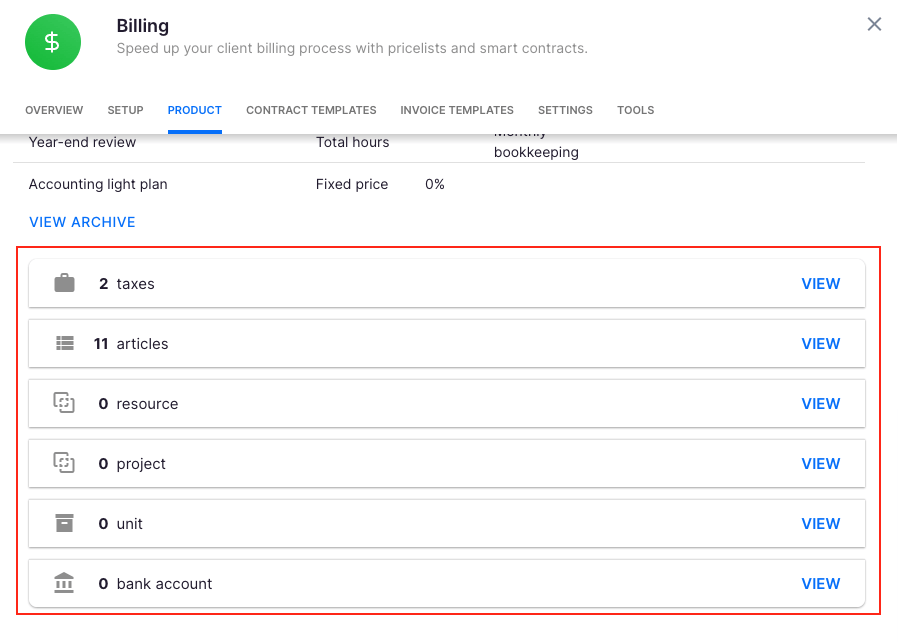Click the '0 bank account' label

tap(155, 584)
